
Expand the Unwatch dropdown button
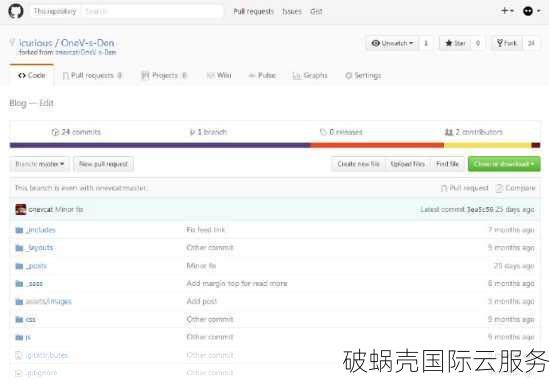[392, 43]
